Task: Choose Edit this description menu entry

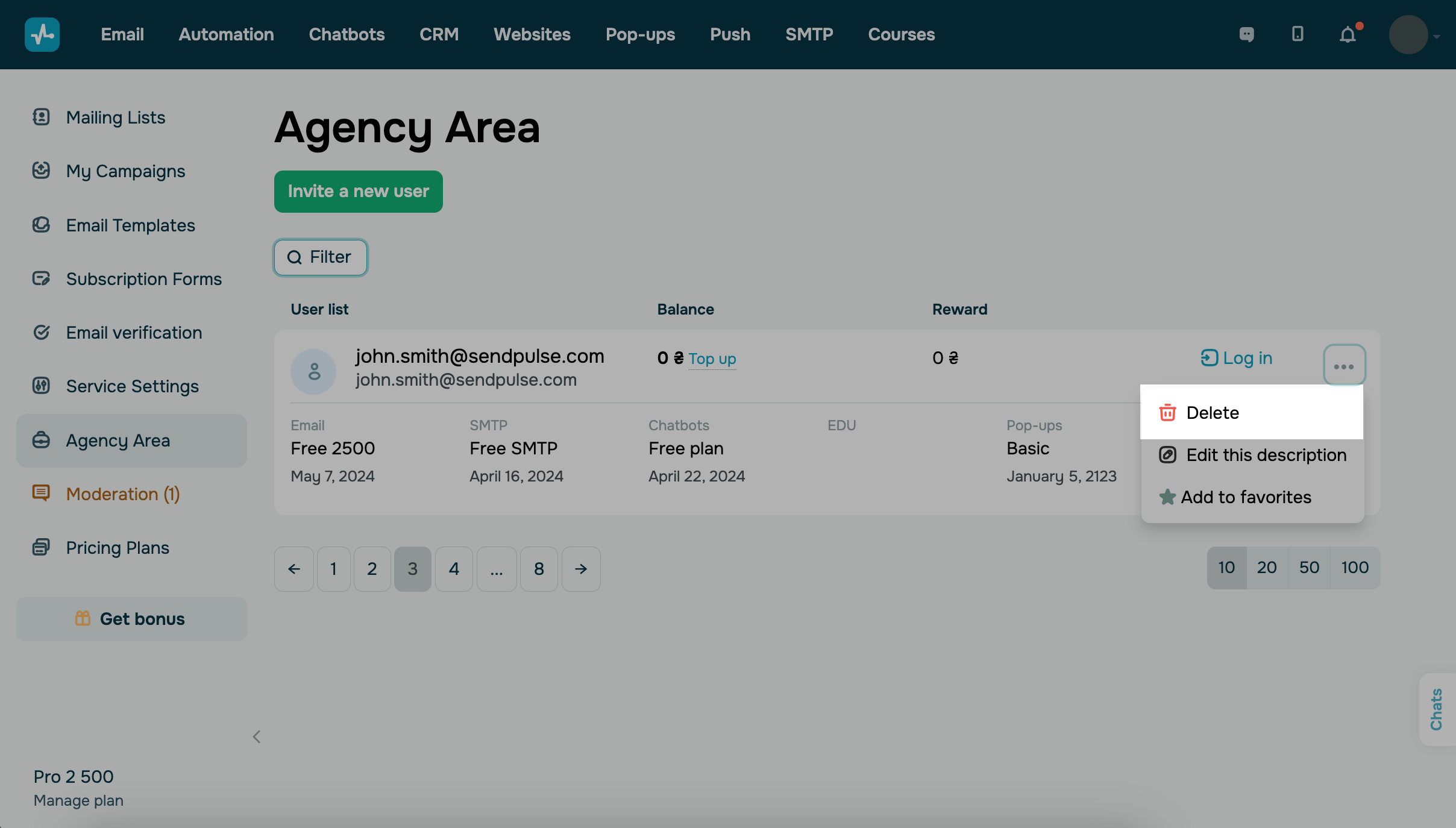Action: (x=1266, y=455)
